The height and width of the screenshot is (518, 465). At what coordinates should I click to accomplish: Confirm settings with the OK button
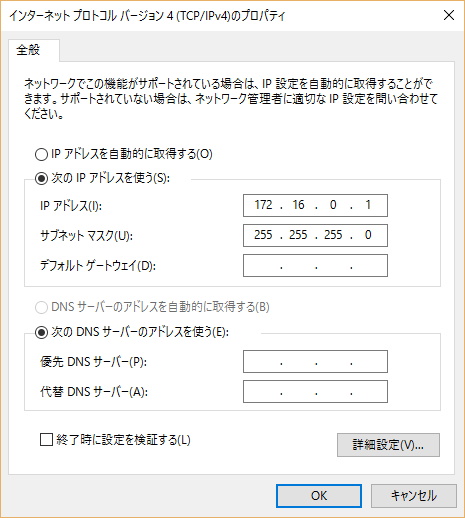[319, 496]
